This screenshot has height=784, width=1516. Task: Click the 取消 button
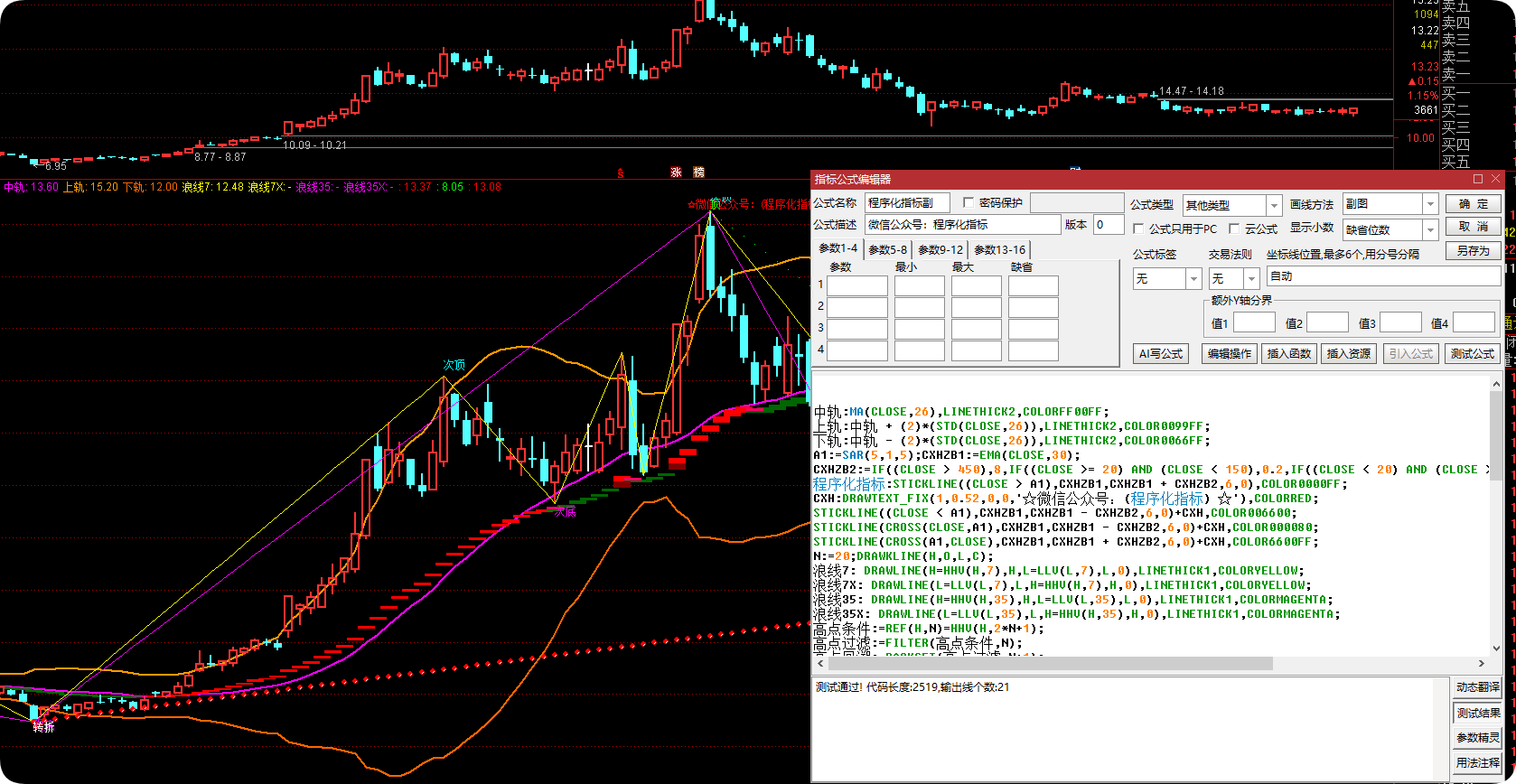point(1474,227)
